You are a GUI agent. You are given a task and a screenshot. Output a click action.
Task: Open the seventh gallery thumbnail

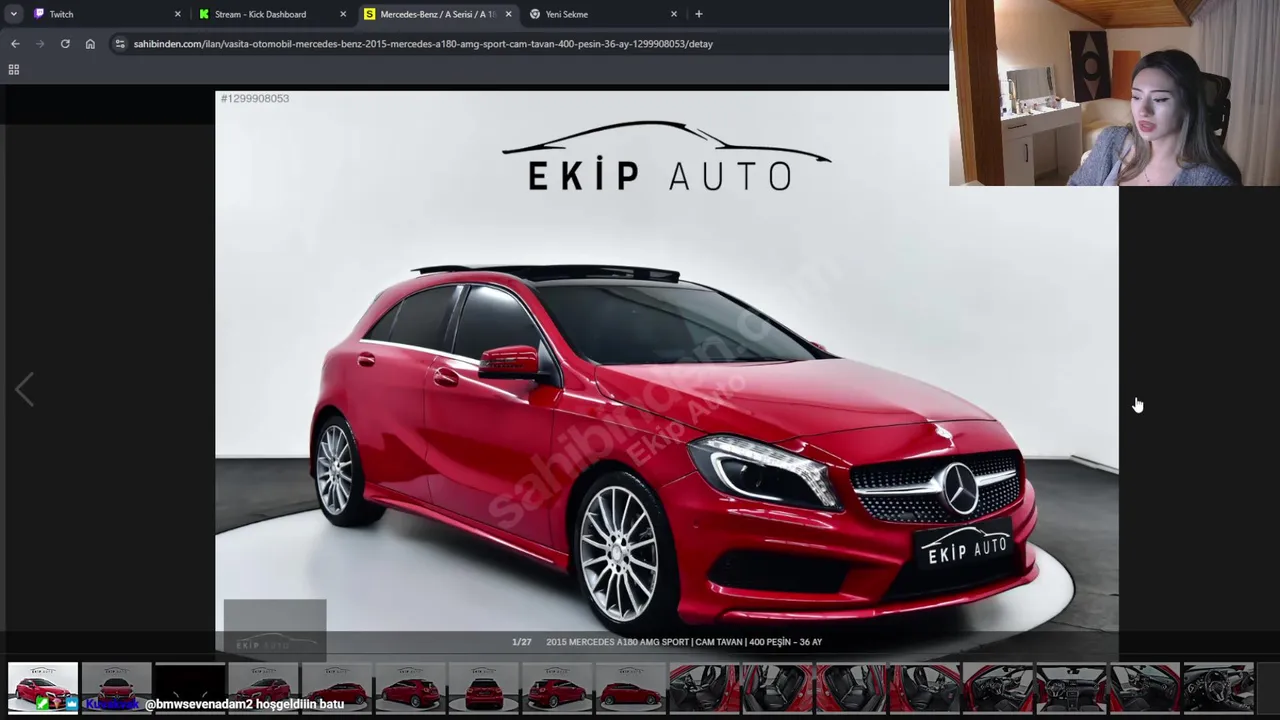pyautogui.click(x=484, y=688)
